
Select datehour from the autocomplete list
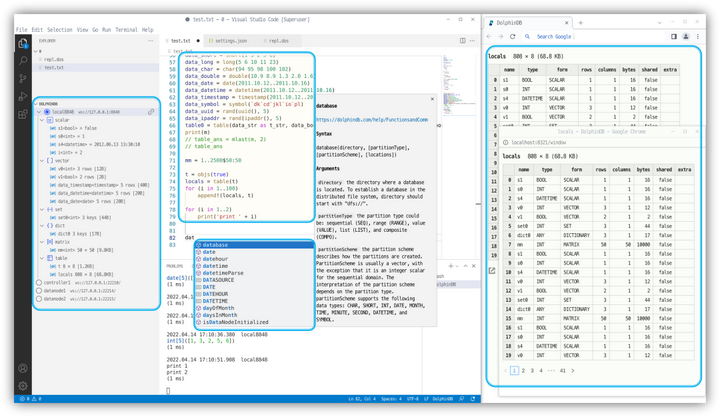[x=215, y=259]
